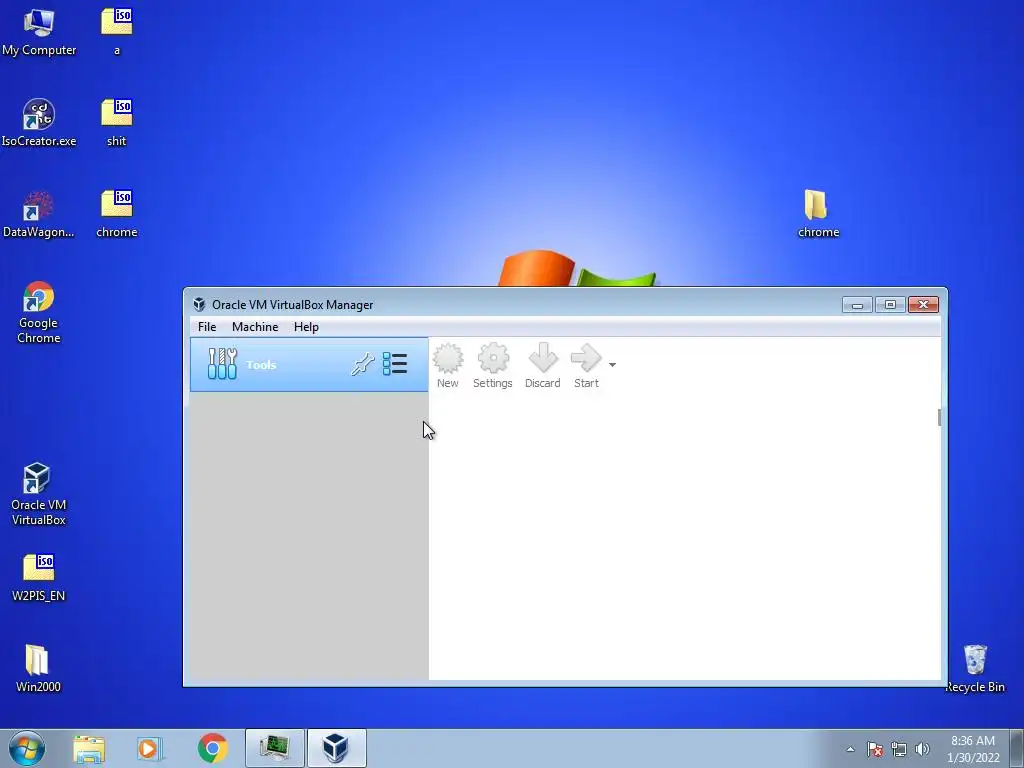Select the DataWagon shortcut icon
This screenshot has width=1024, height=768.
pyautogui.click(x=39, y=214)
